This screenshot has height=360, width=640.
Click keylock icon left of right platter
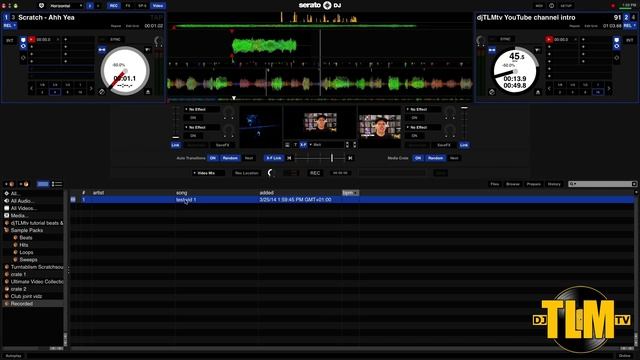(x=492, y=50)
